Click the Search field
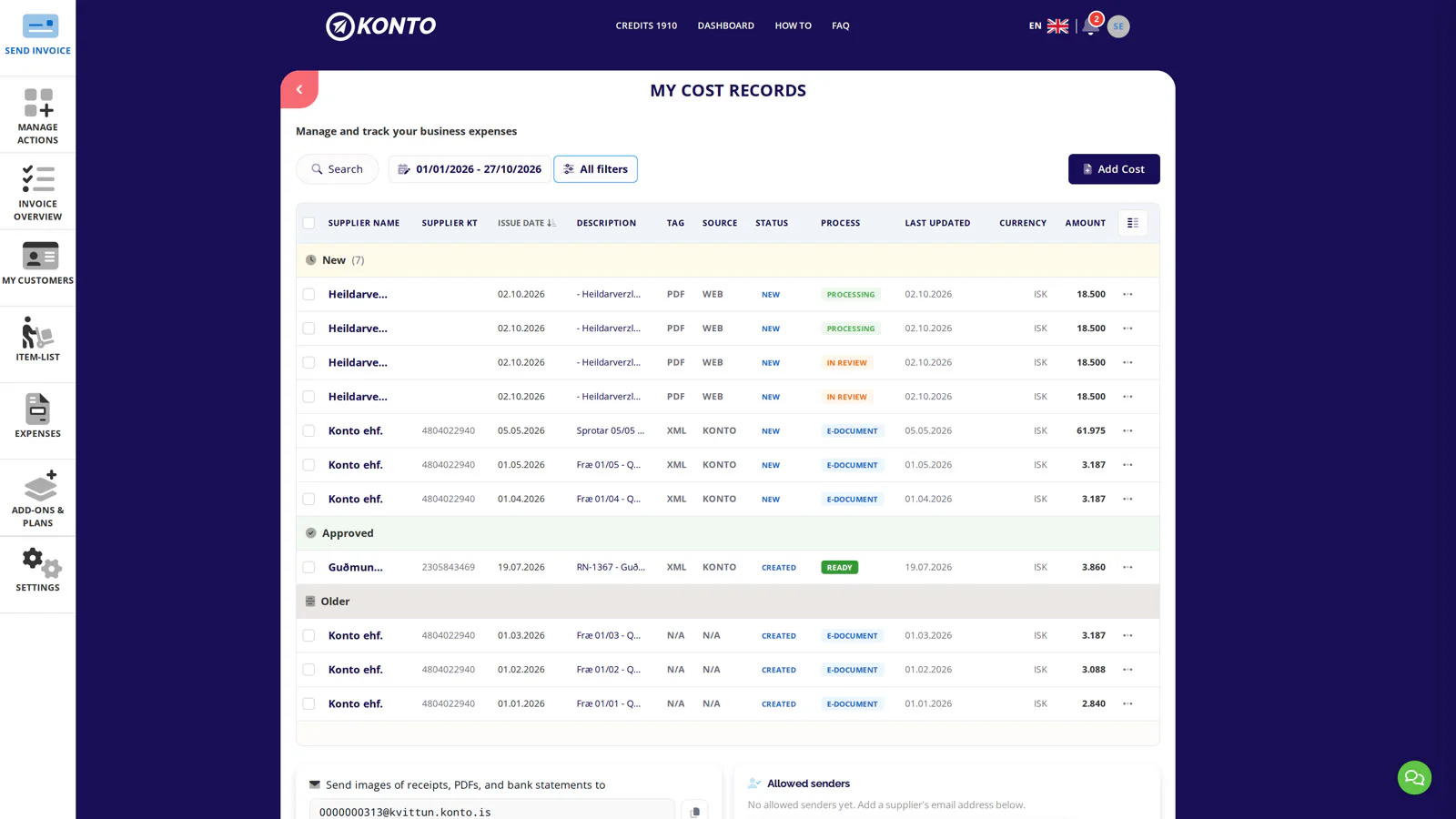The height and width of the screenshot is (819, 1456). pos(337,169)
